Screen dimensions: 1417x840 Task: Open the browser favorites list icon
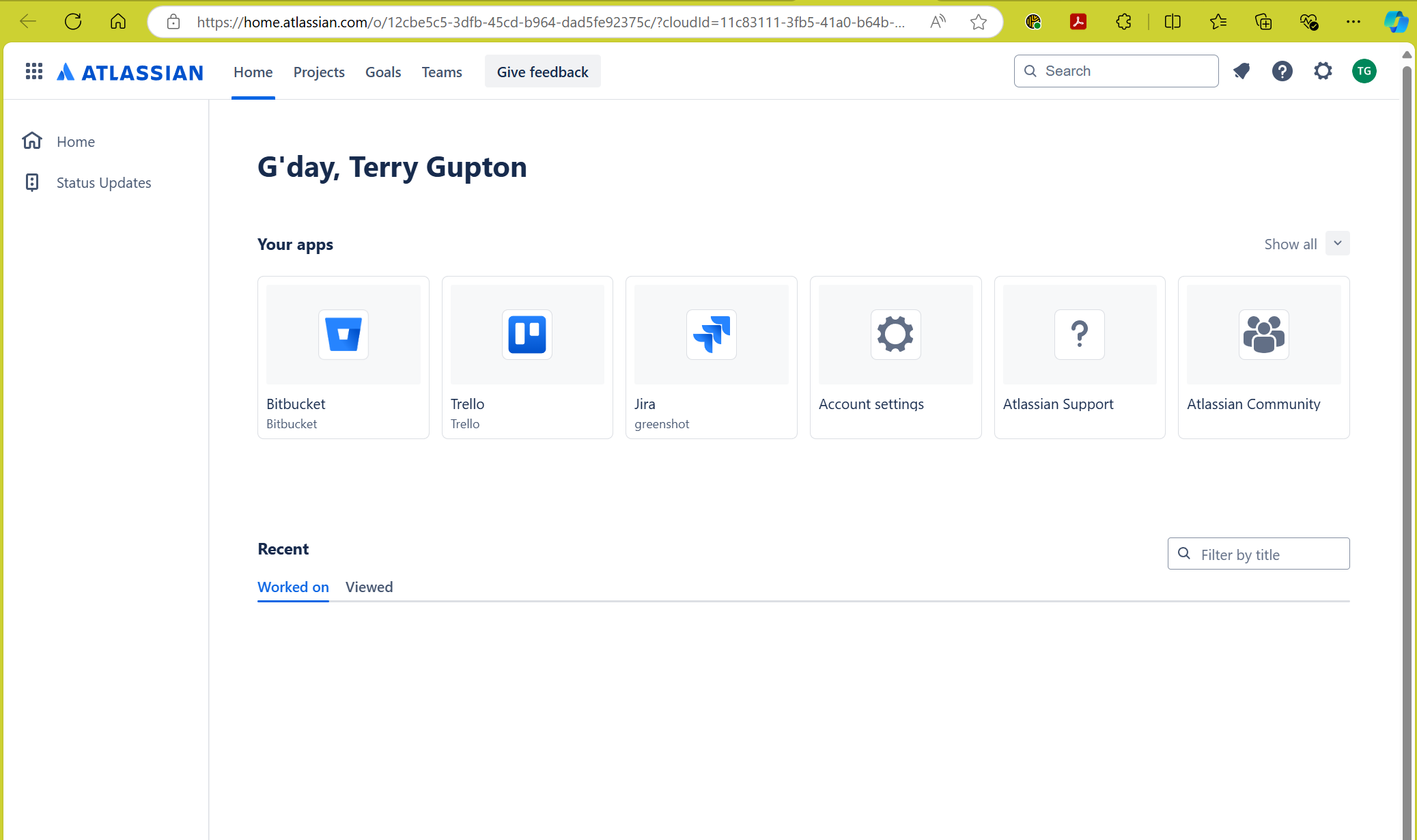click(1218, 22)
